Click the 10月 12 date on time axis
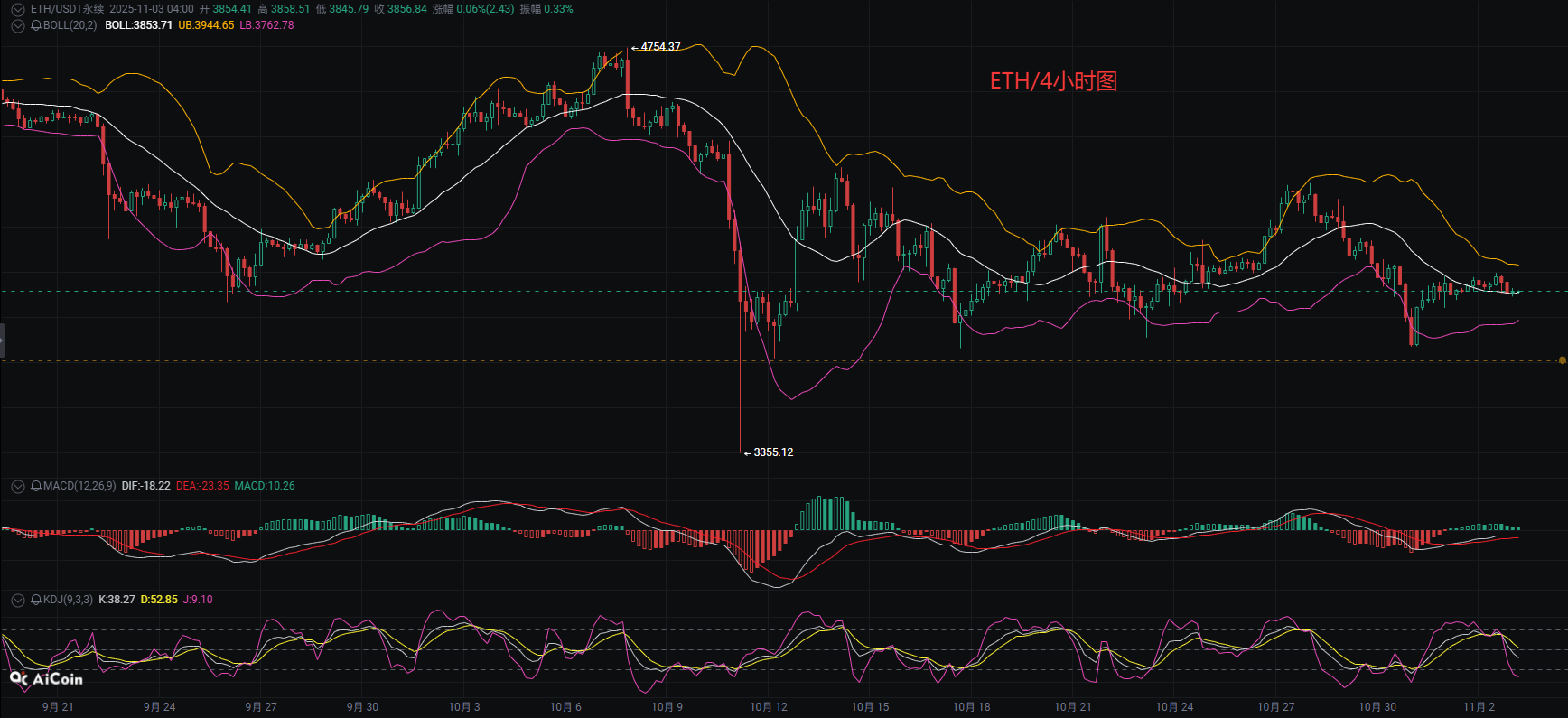Viewport: 1568px width, 718px height. 769,707
